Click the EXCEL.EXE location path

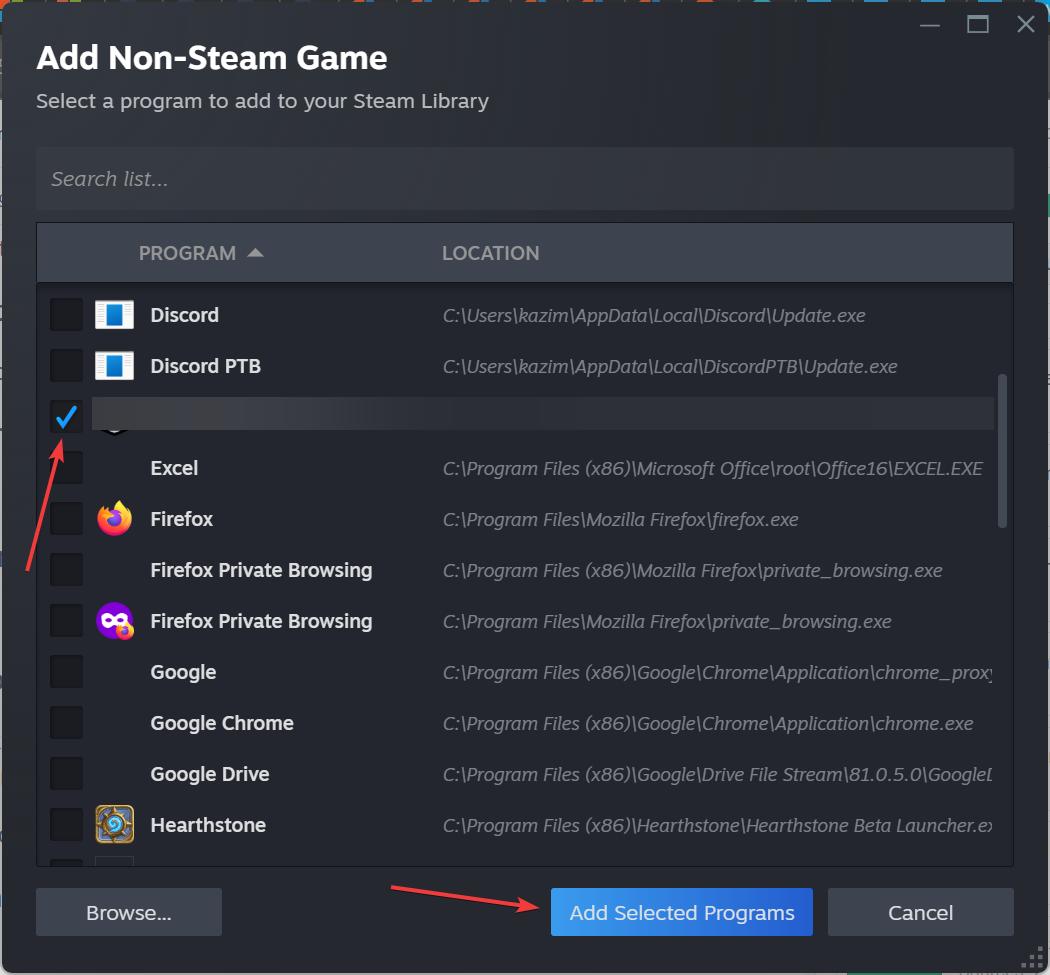pyautogui.click(x=712, y=469)
